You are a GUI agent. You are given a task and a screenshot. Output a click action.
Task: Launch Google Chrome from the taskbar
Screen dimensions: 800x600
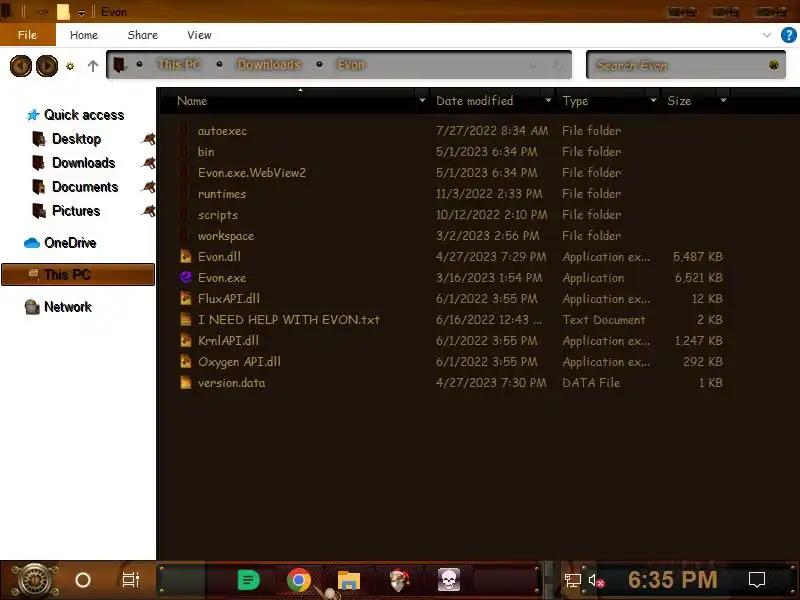pyautogui.click(x=298, y=580)
